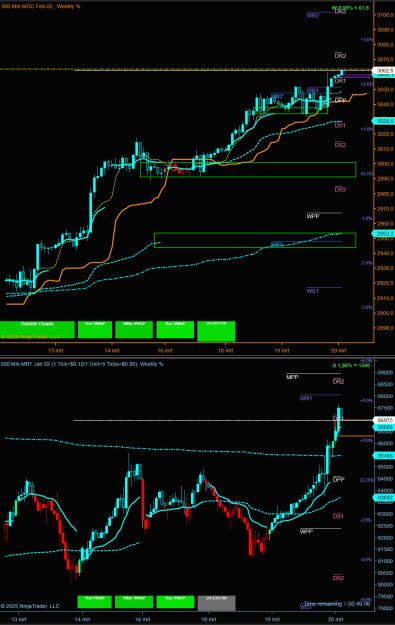Screen dimensions: 395x625
Task: Click the DS2 pivot label in MGC chart
Action: [x=340, y=145]
